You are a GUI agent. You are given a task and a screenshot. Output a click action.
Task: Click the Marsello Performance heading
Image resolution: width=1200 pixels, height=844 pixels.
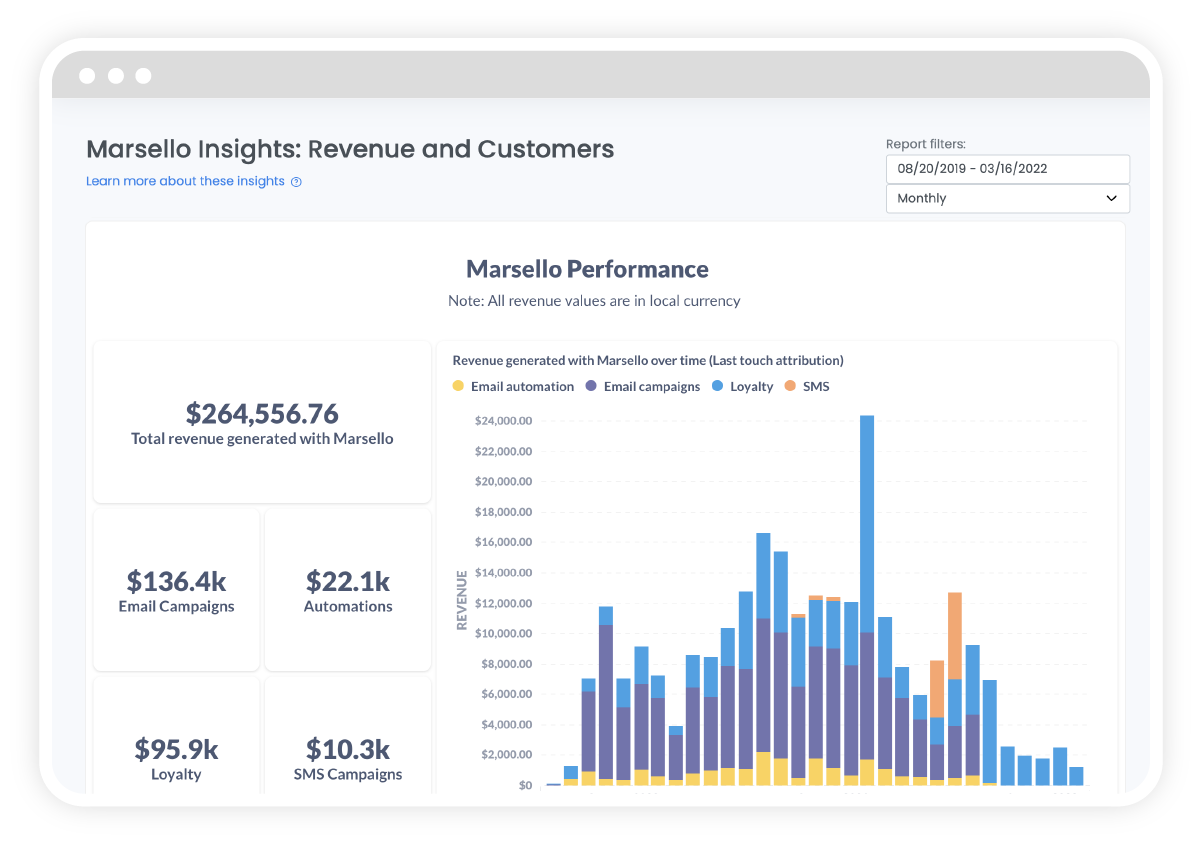(x=587, y=269)
